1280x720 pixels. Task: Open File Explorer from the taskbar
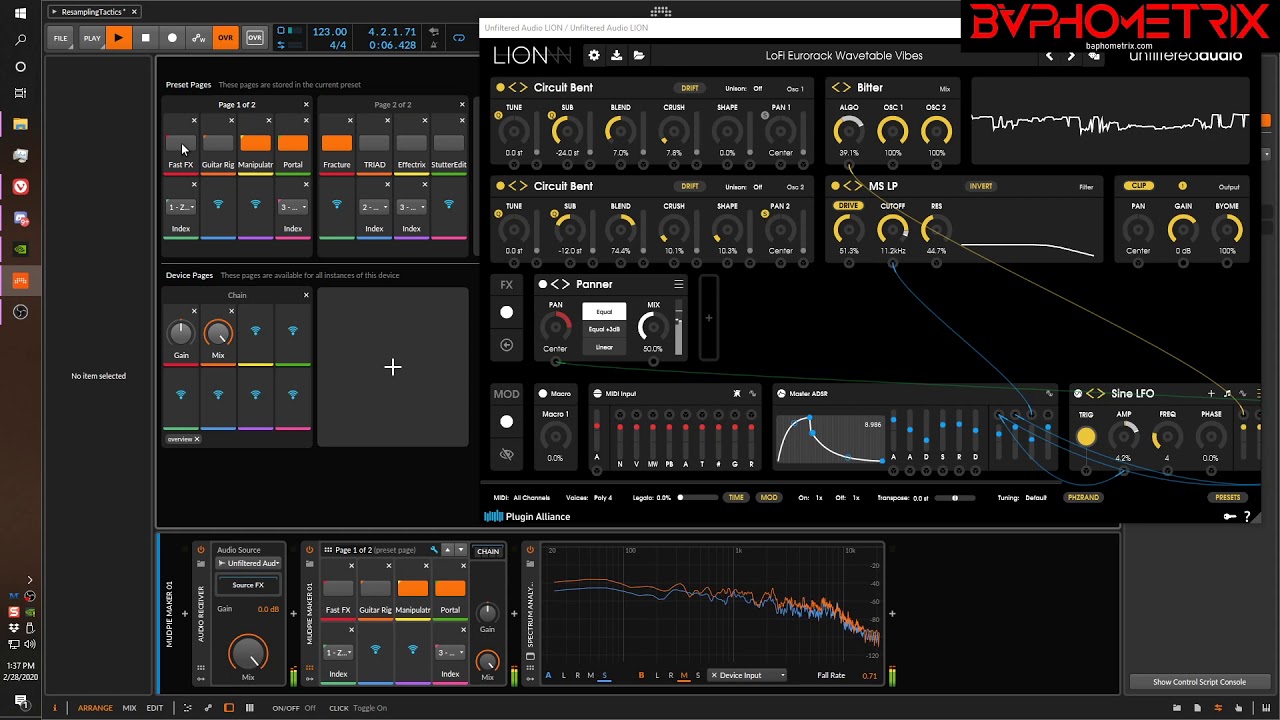(20, 124)
